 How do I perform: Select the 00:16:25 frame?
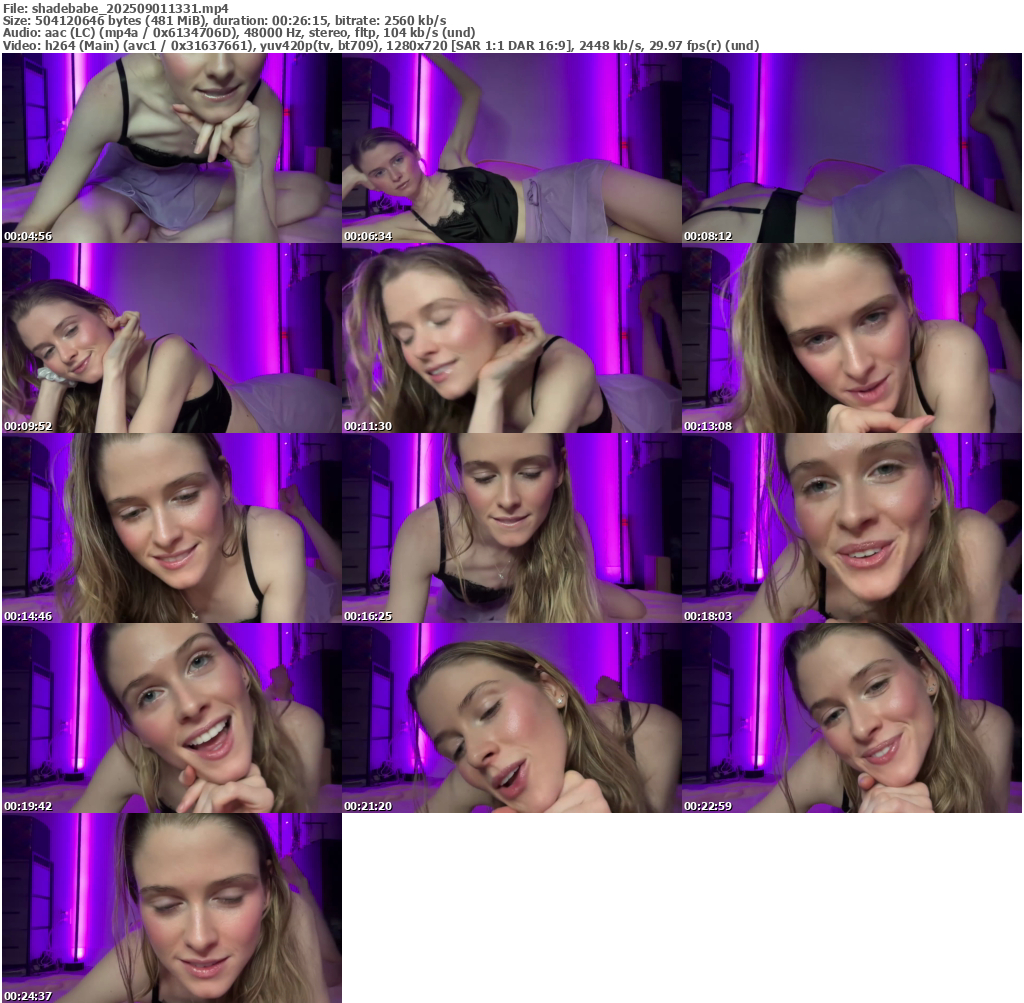pos(511,528)
